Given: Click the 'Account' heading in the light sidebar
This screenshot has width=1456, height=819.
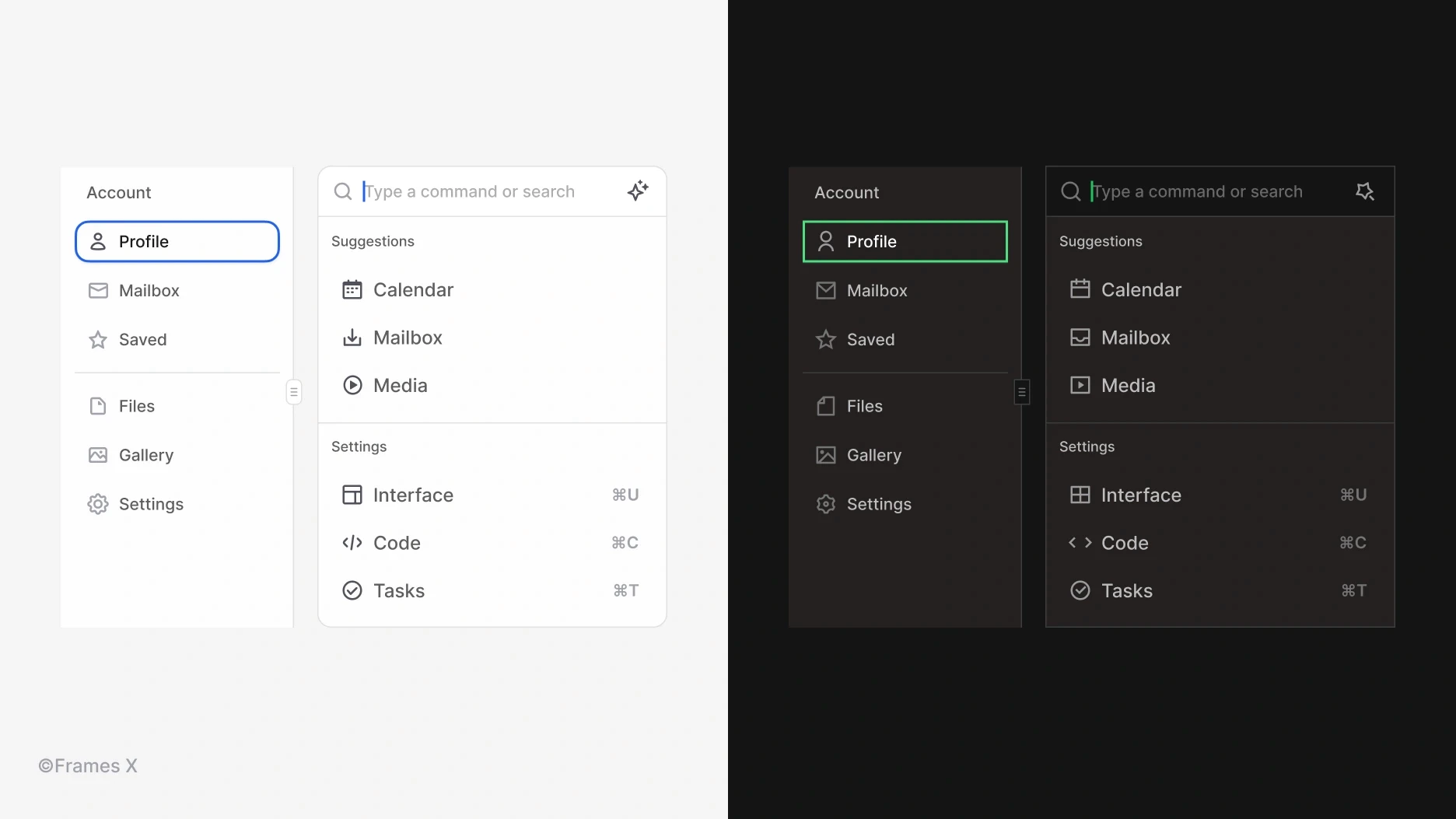Looking at the screenshot, I should click(119, 192).
